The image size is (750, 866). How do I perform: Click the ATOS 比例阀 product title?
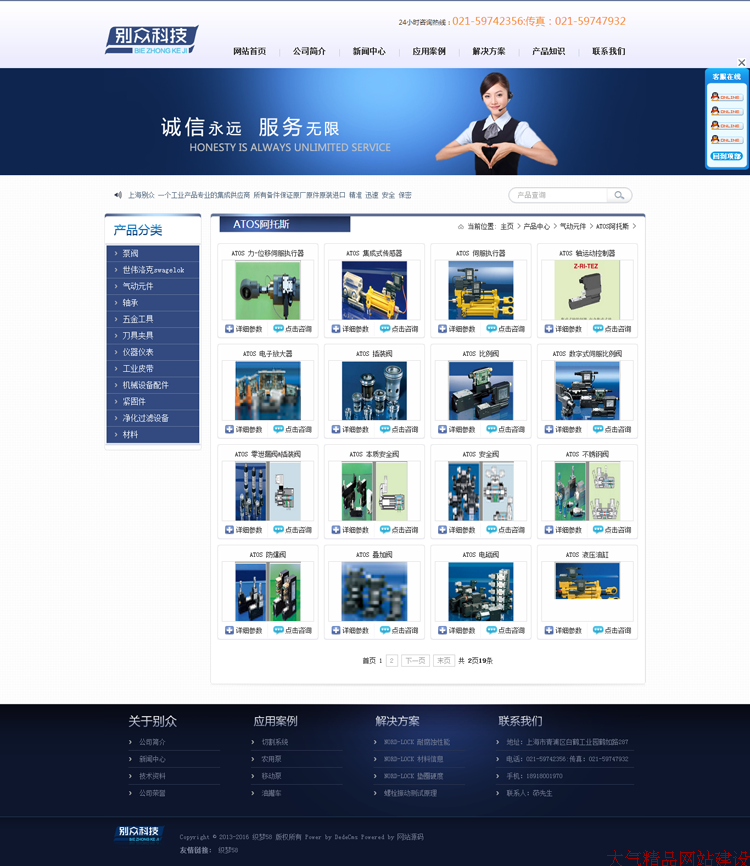click(x=480, y=354)
